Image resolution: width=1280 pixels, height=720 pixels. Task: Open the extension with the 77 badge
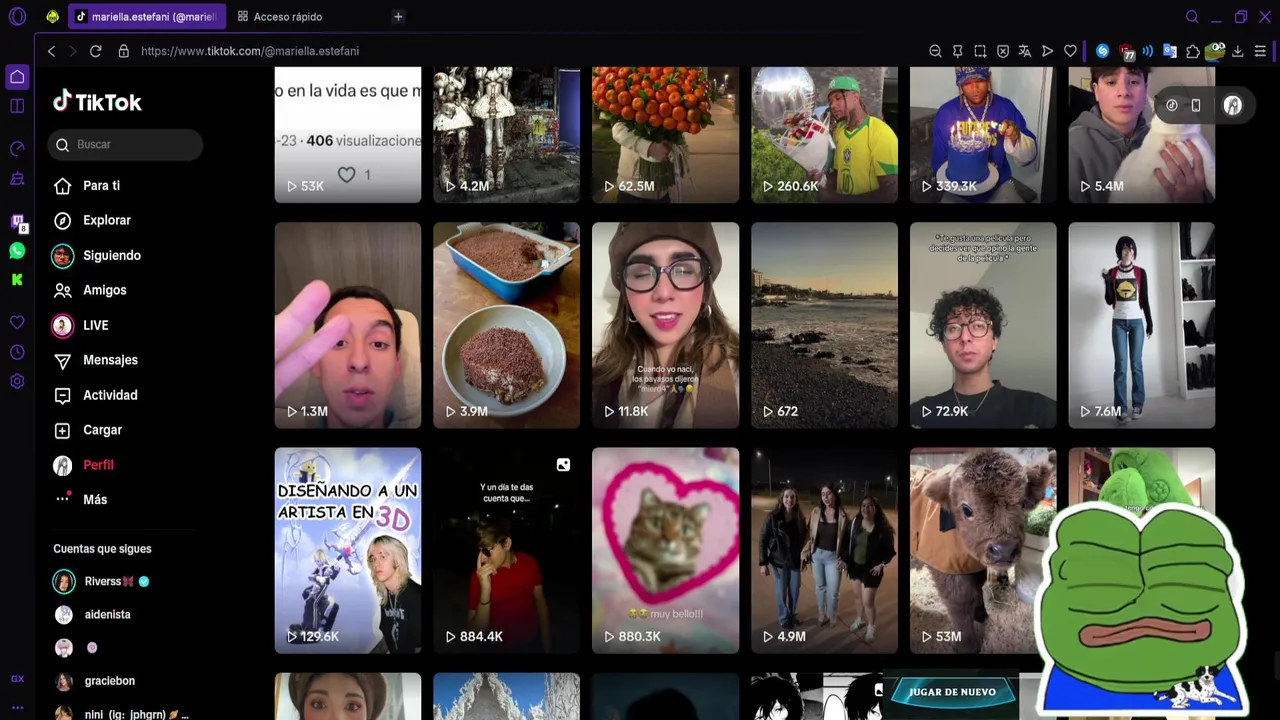pos(1127,51)
